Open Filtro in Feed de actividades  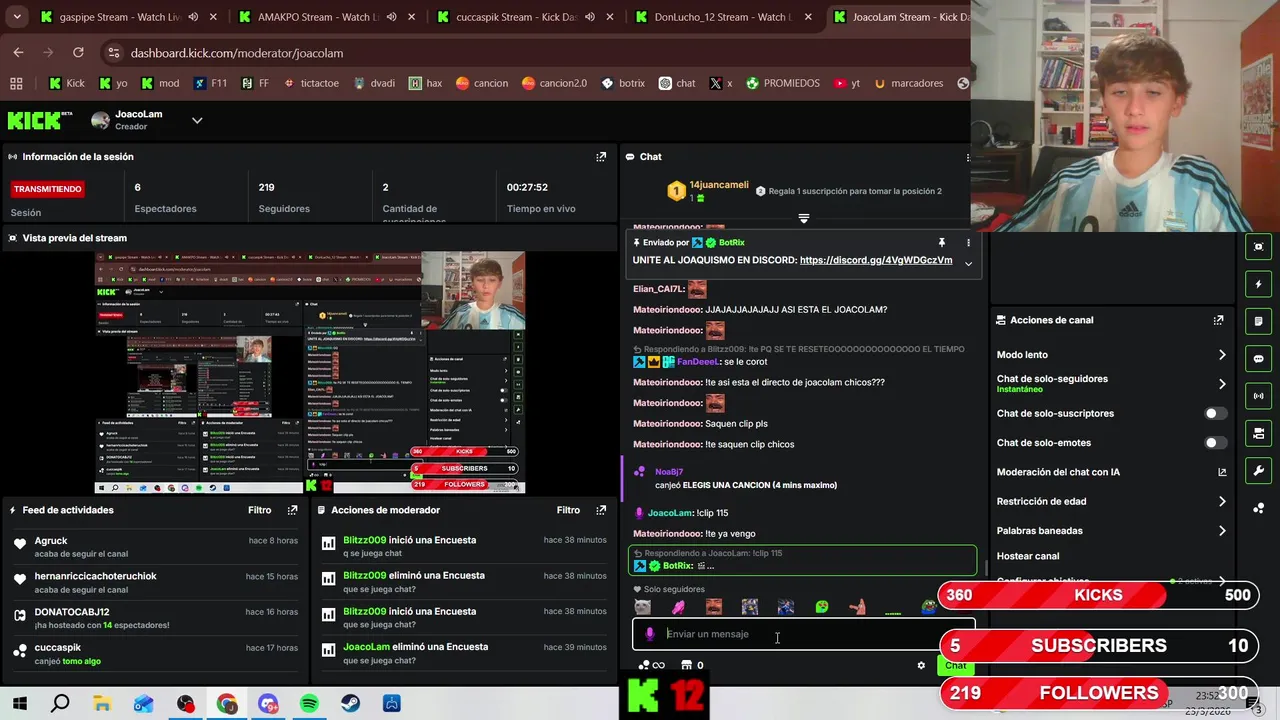click(x=259, y=510)
